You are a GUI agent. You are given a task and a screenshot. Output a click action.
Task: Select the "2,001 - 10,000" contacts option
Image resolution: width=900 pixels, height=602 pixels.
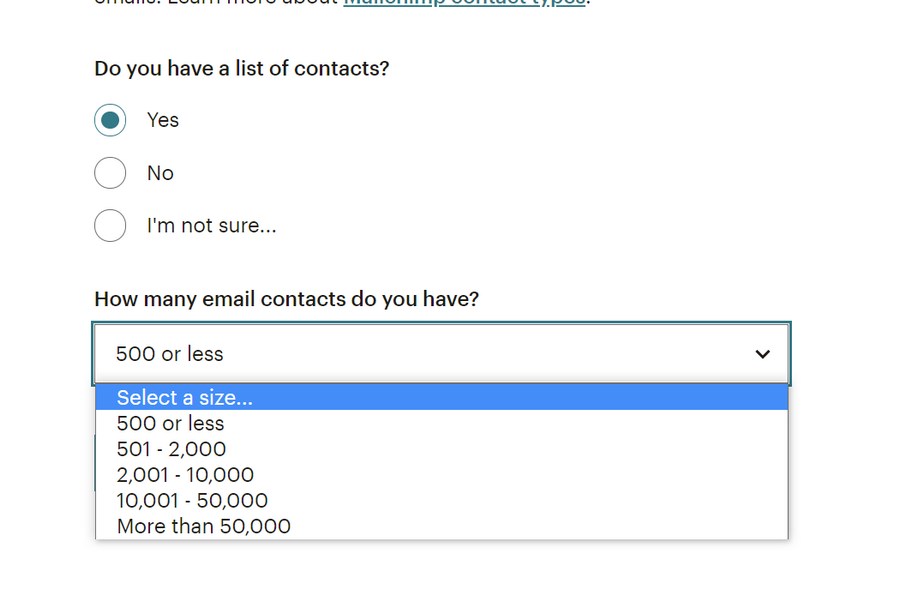pos(185,475)
